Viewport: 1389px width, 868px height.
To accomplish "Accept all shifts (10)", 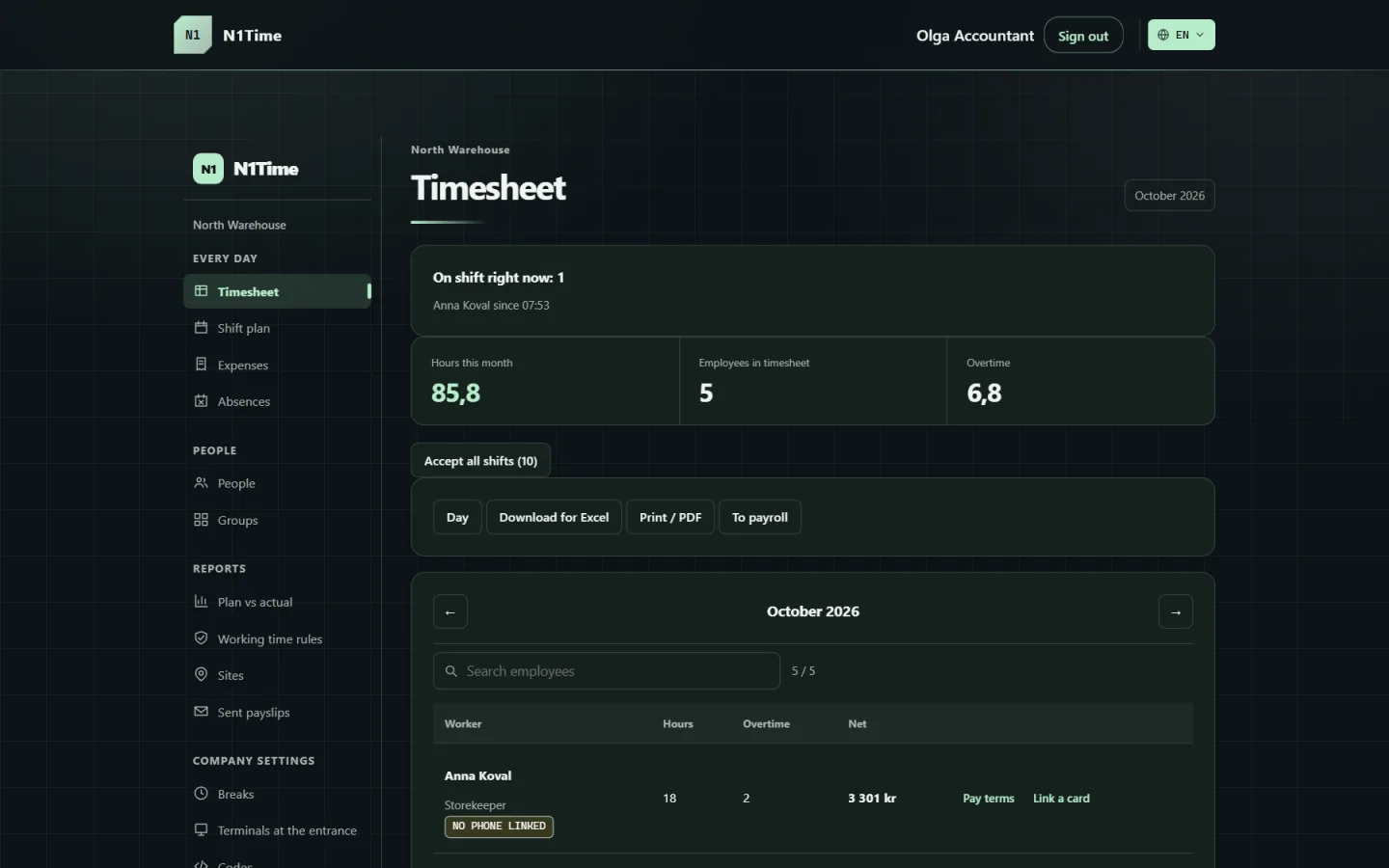I will (x=480, y=461).
